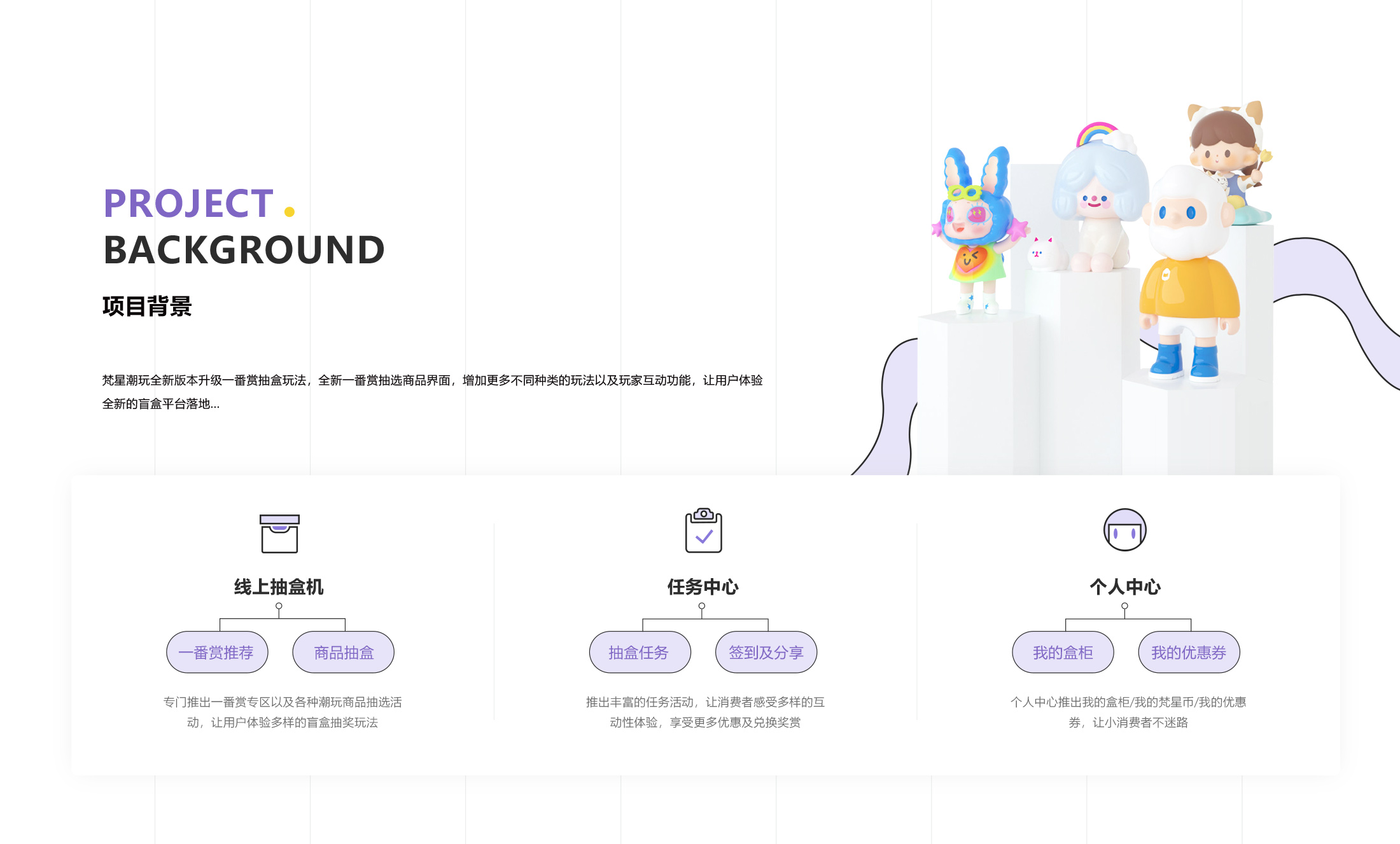Click the 项目背景 subtitle
Image resolution: width=1400 pixels, height=844 pixels.
[147, 306]
